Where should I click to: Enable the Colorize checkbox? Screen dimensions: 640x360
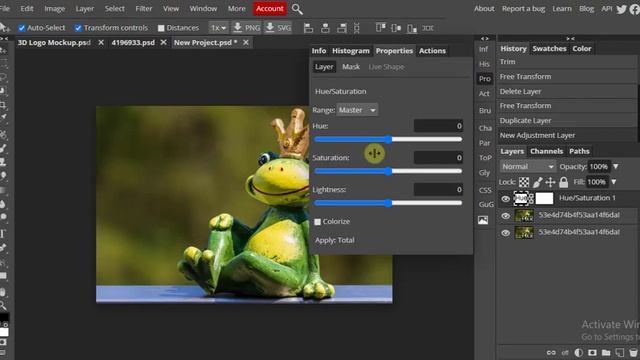(x=318, y=222)
